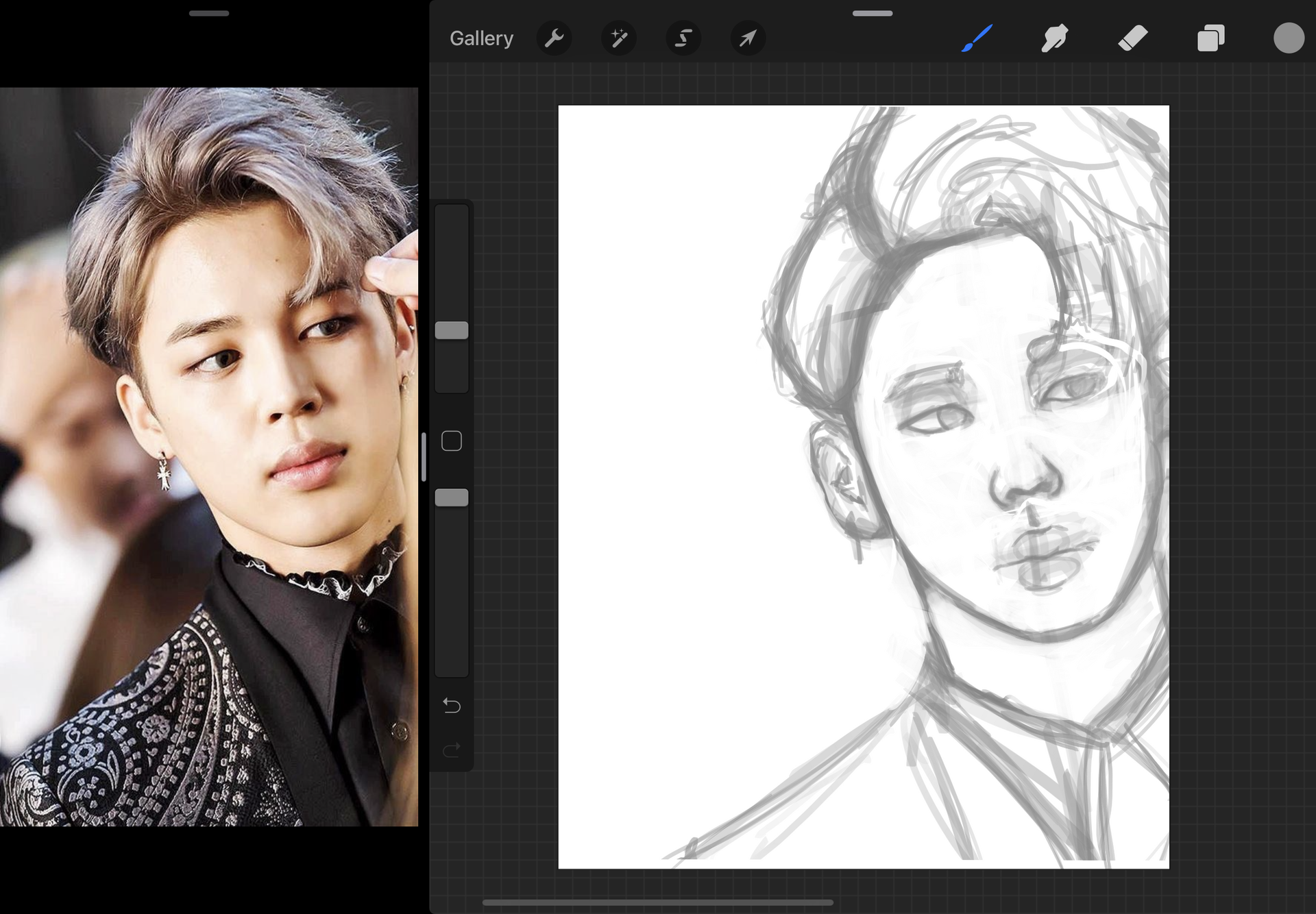
Task: Click the reference photo in the left app
Action: [x=209, y=456]
